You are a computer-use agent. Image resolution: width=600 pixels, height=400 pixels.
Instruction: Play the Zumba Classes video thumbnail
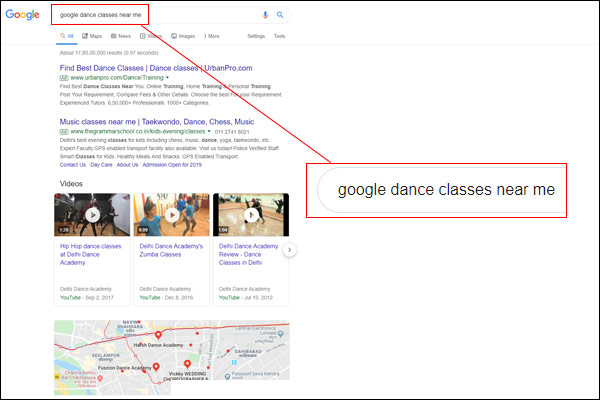tap(171, 215)
